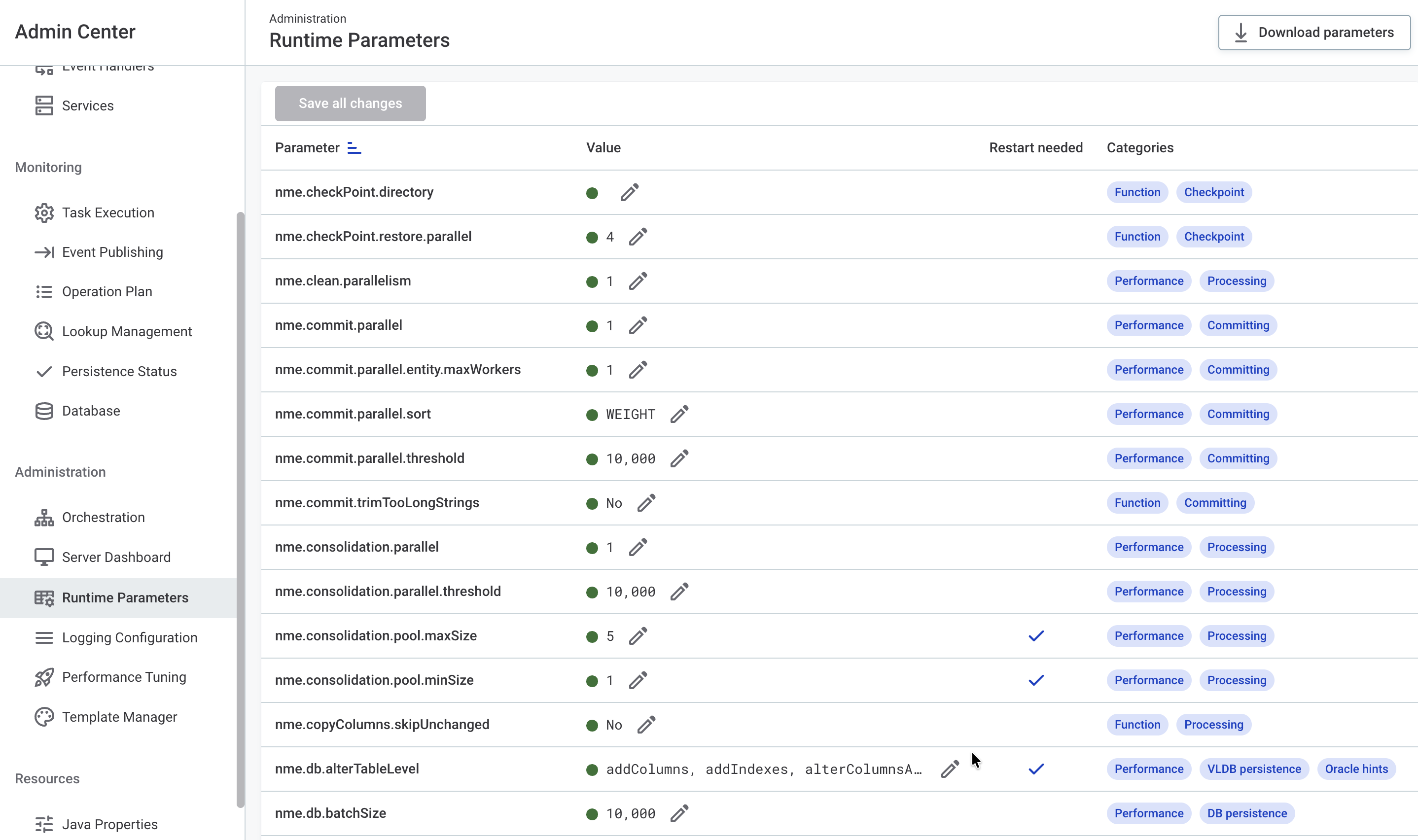Viewport: 1418px width, 840px height.
Task: Edit nme.commit.parallel.sort WEIGHT pencil icon
Action: tap(679, 415)
